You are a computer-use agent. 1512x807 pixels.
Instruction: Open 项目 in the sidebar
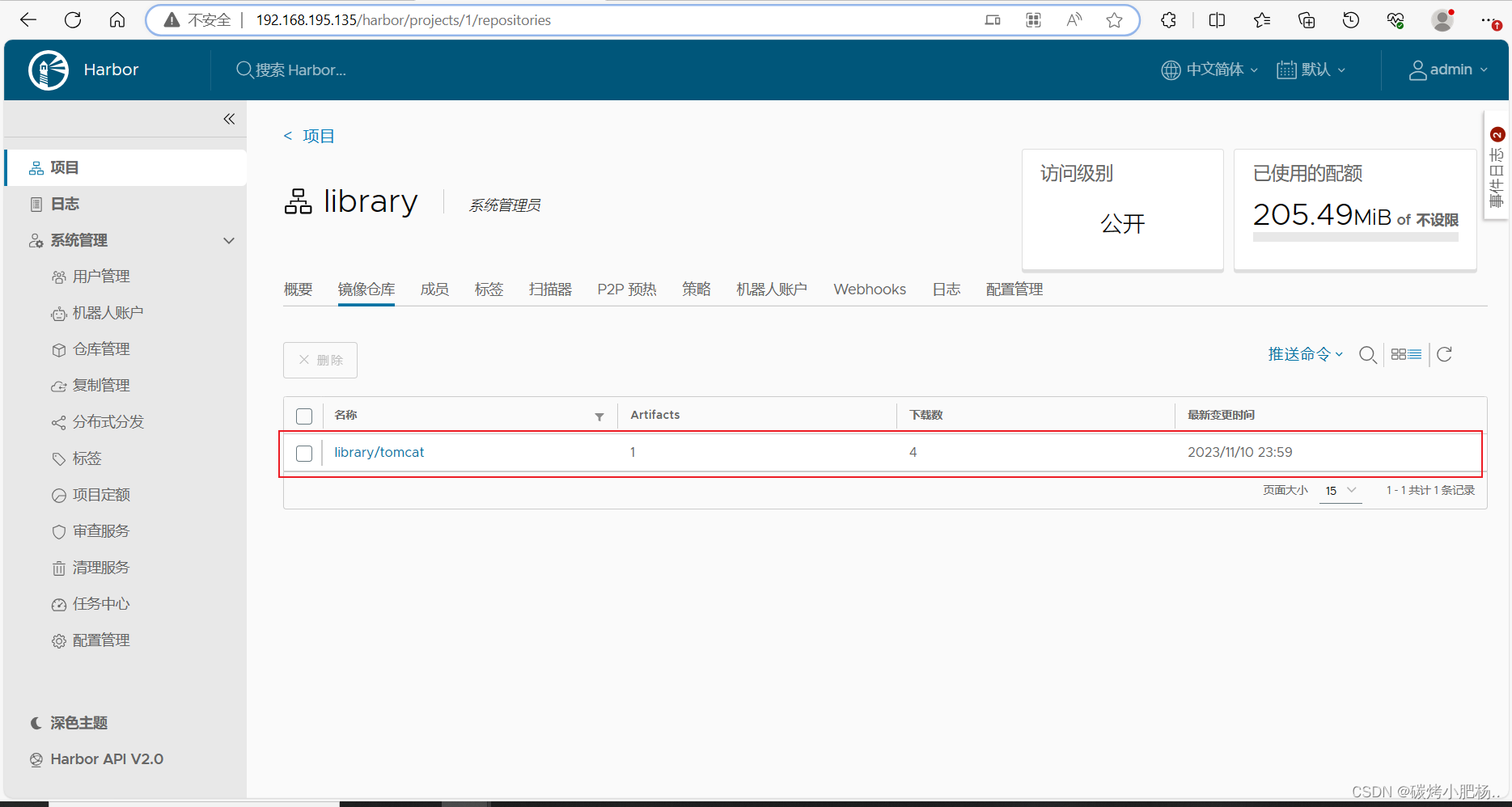(x=125, y=168)
